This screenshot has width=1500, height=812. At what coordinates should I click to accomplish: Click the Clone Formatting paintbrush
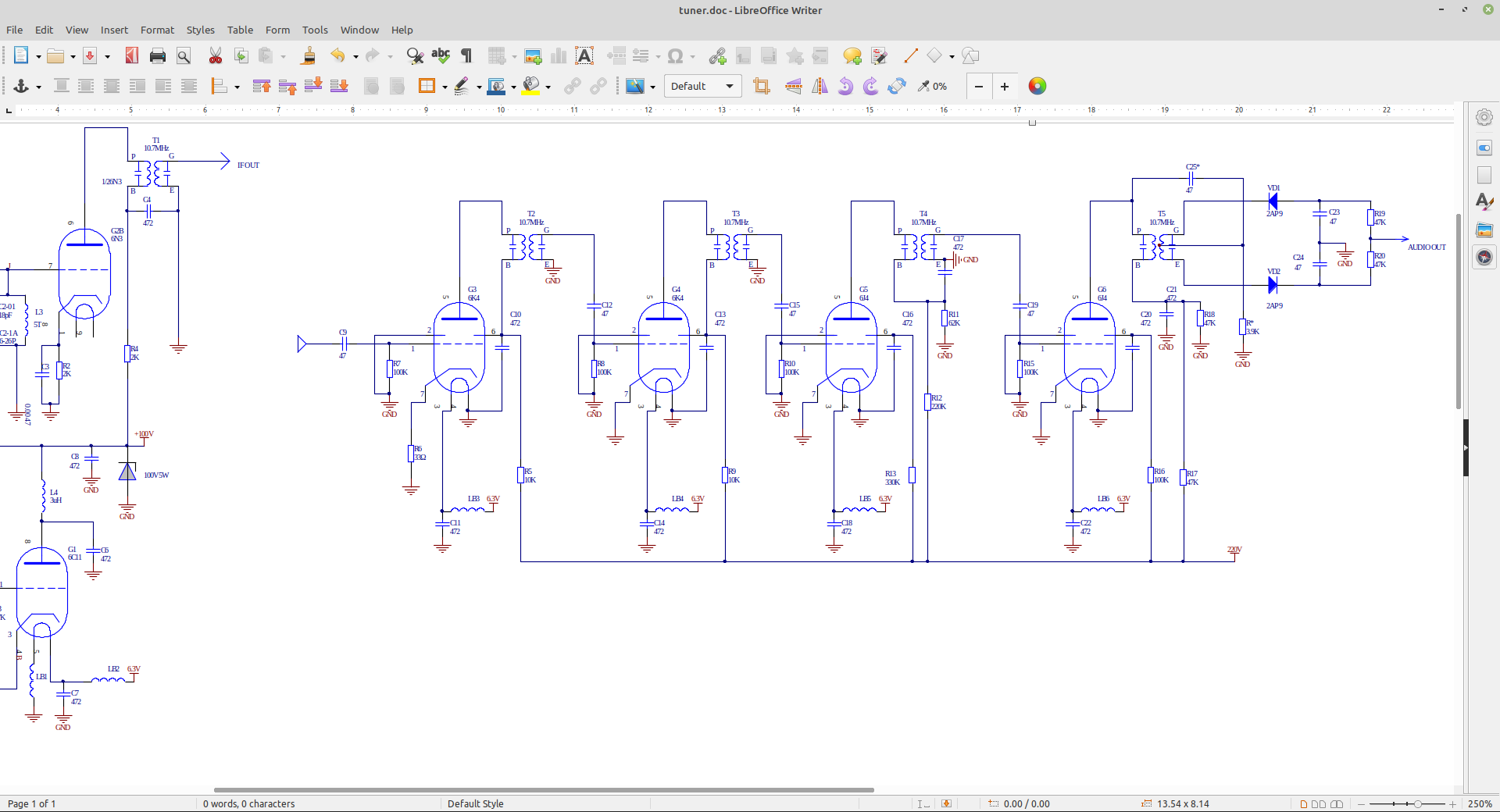point(309,55)
